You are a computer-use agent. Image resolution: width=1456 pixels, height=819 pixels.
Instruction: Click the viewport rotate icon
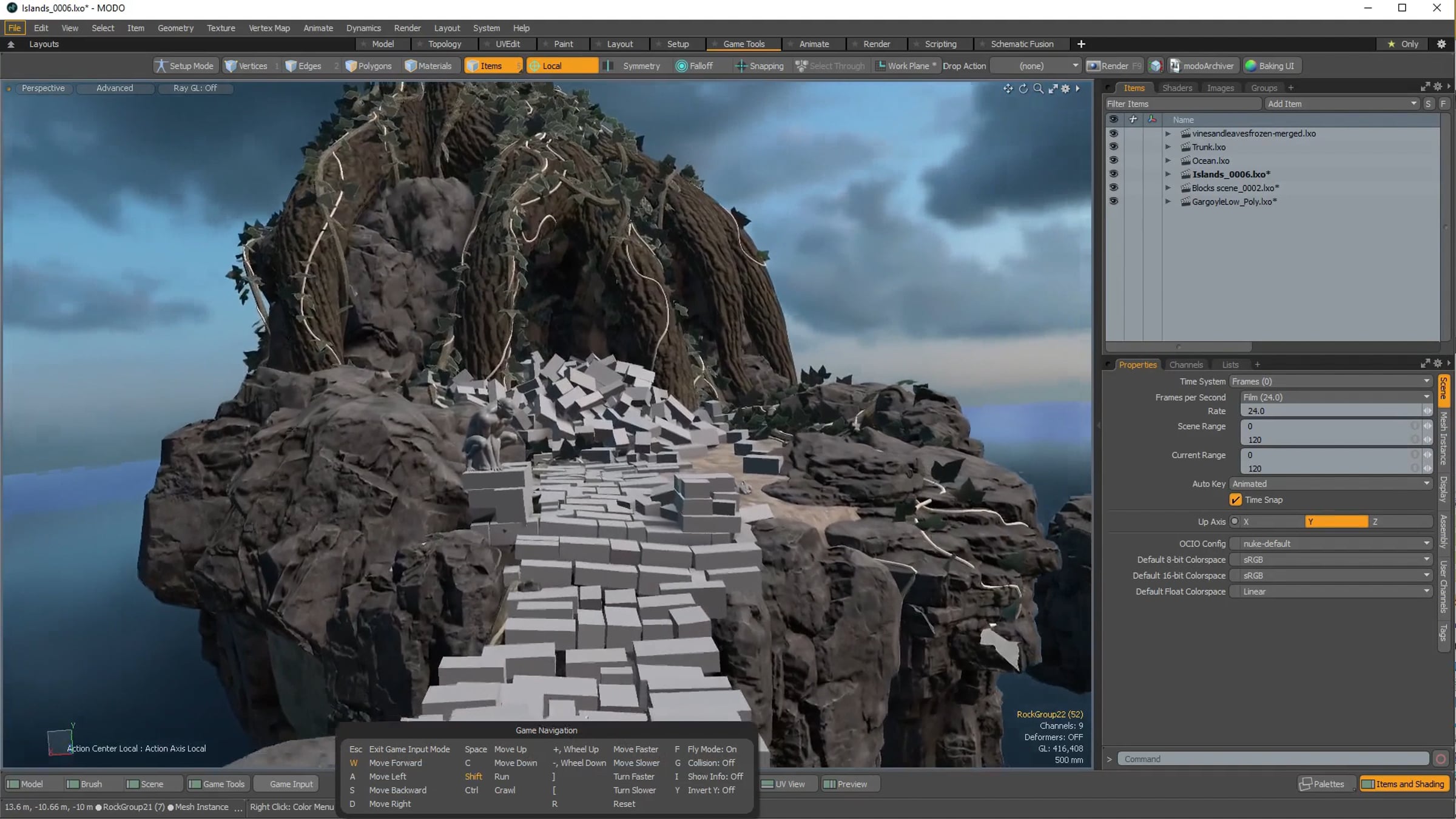coord(1023,89)
